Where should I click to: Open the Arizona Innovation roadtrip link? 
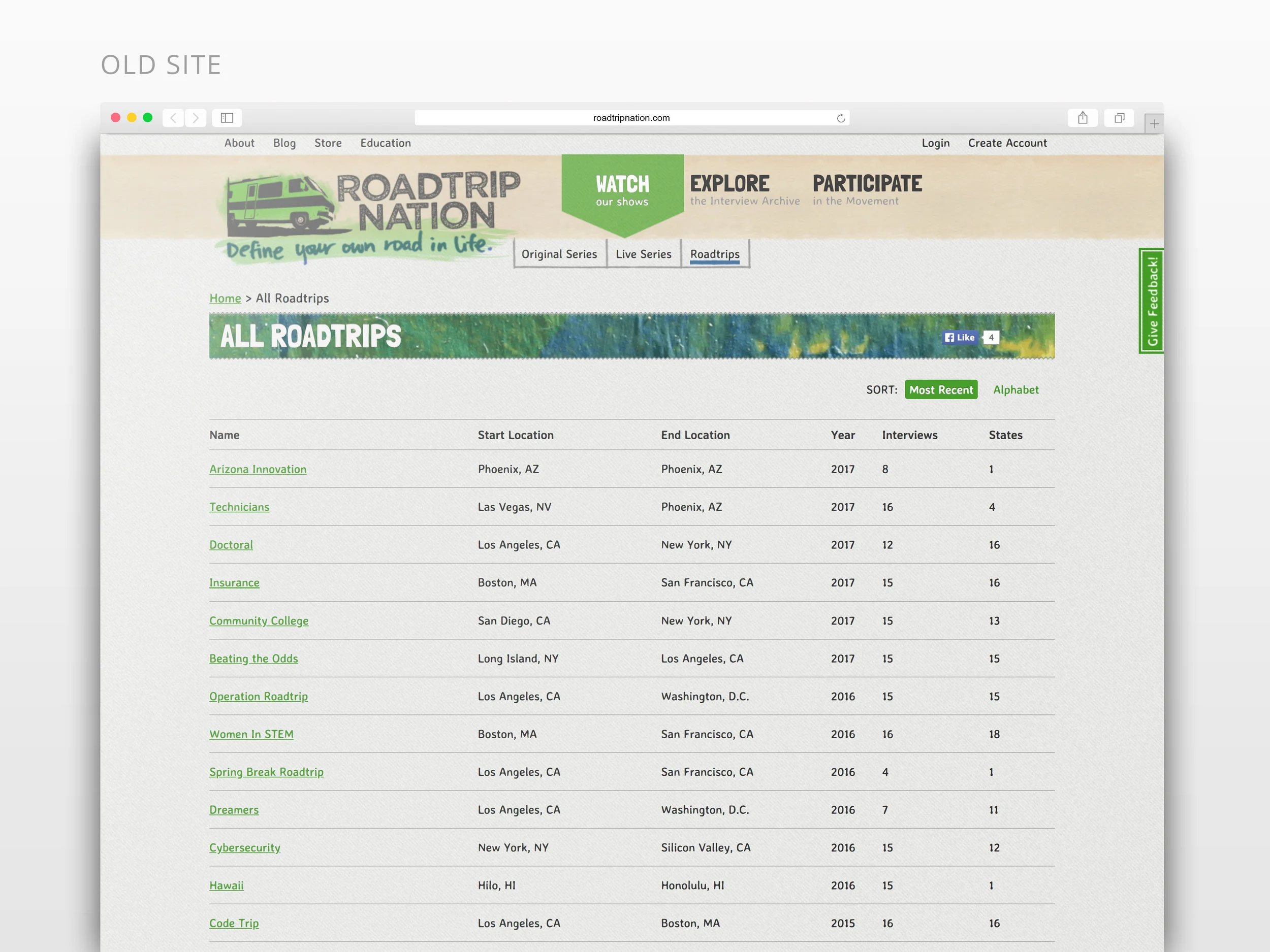point(258,470)
